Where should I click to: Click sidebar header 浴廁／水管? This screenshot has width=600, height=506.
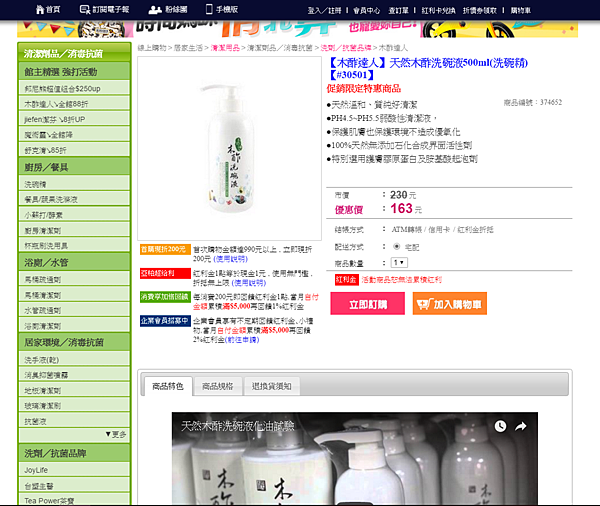coord(74,262)
